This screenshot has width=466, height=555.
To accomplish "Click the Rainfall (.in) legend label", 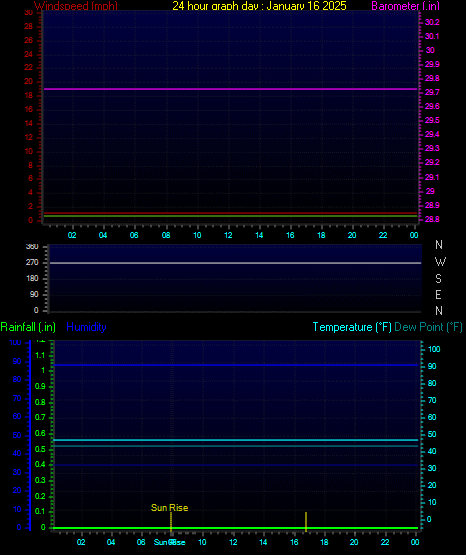I will click(x=28, y=327).
